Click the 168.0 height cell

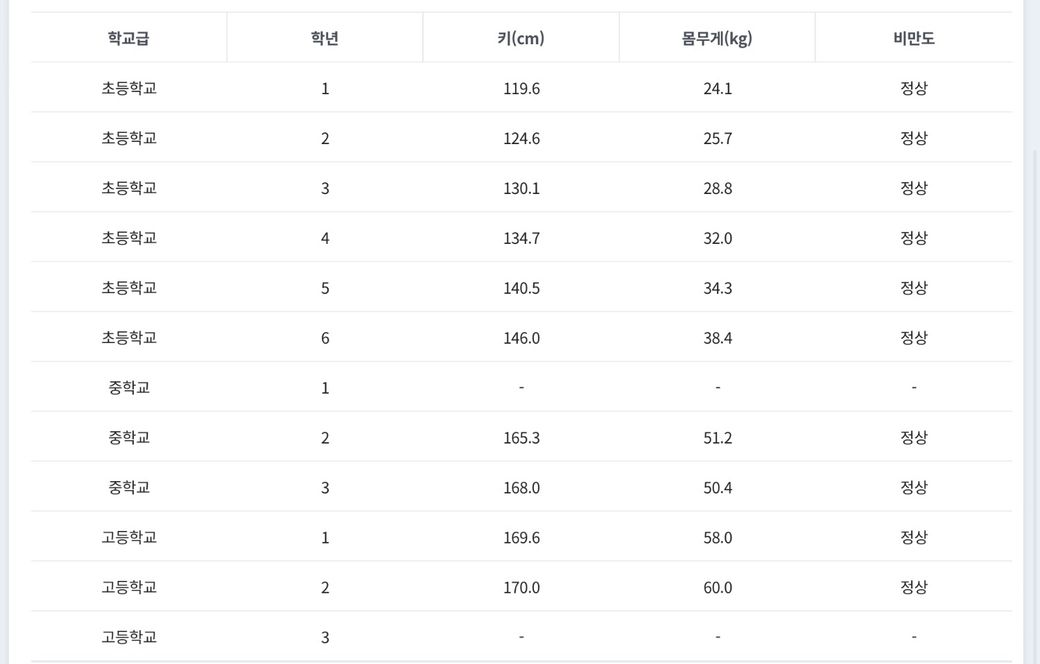tap(521, 488)
